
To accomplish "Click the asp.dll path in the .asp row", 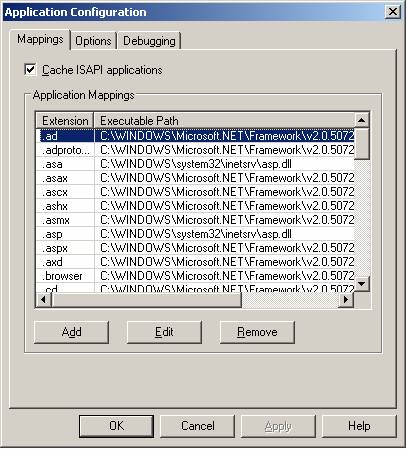I will coord(196,234).
